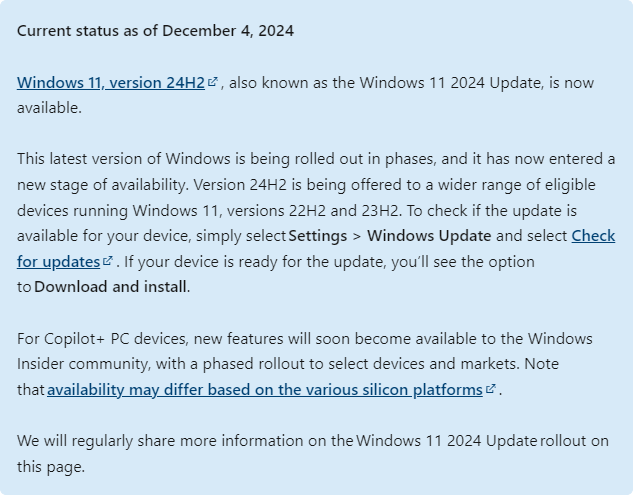The height and width of the screenshot is (495, 633).
Task: Click the bold 'Settings' text
Action: pos(318,236)
